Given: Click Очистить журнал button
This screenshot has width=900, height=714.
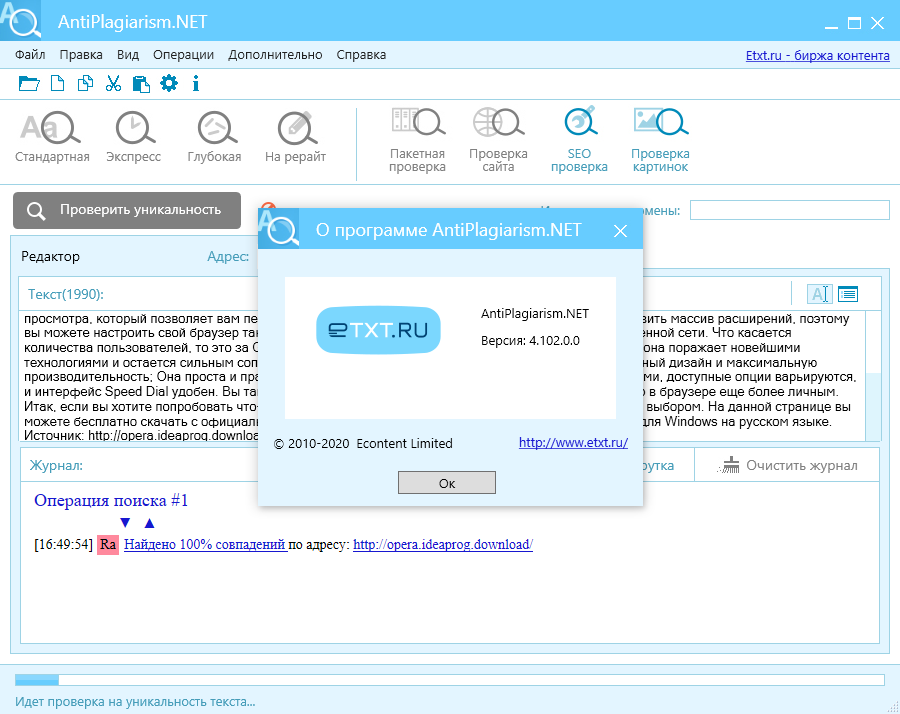Looking at the screenshot, I should coord(787,465).
